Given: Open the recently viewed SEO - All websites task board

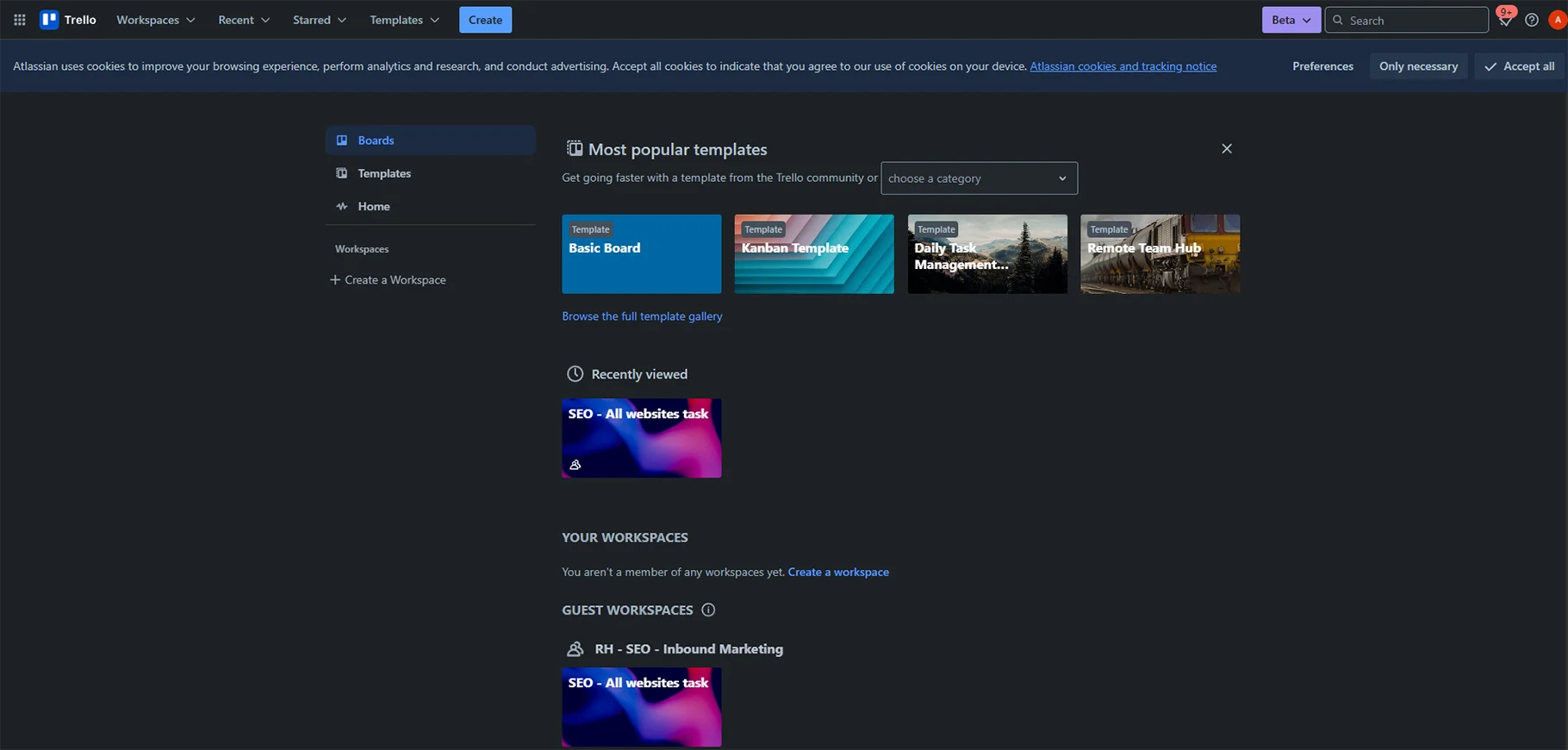Looking at the screenshot, I should pyautogui.click(x=642, y=438).
